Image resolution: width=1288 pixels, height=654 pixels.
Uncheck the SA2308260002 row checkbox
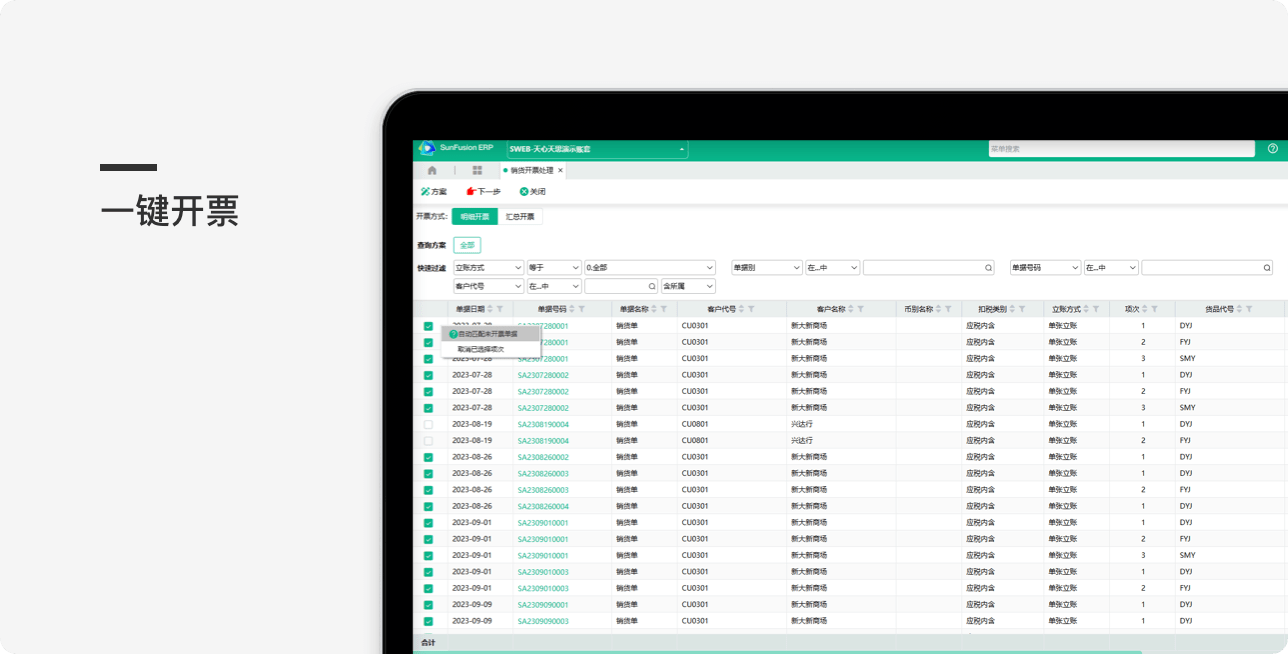click(428, 457)
